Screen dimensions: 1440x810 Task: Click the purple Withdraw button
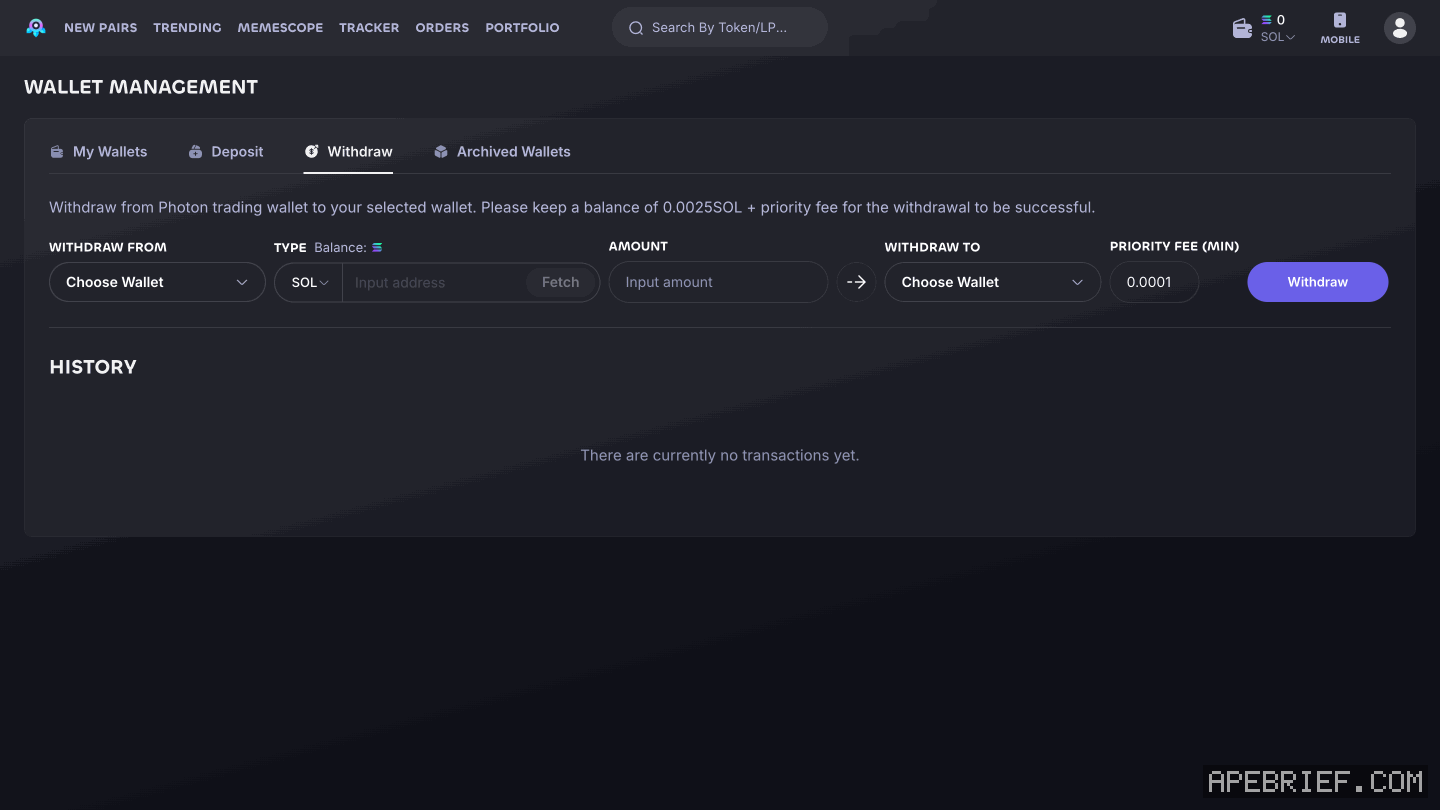[1317, 282]
